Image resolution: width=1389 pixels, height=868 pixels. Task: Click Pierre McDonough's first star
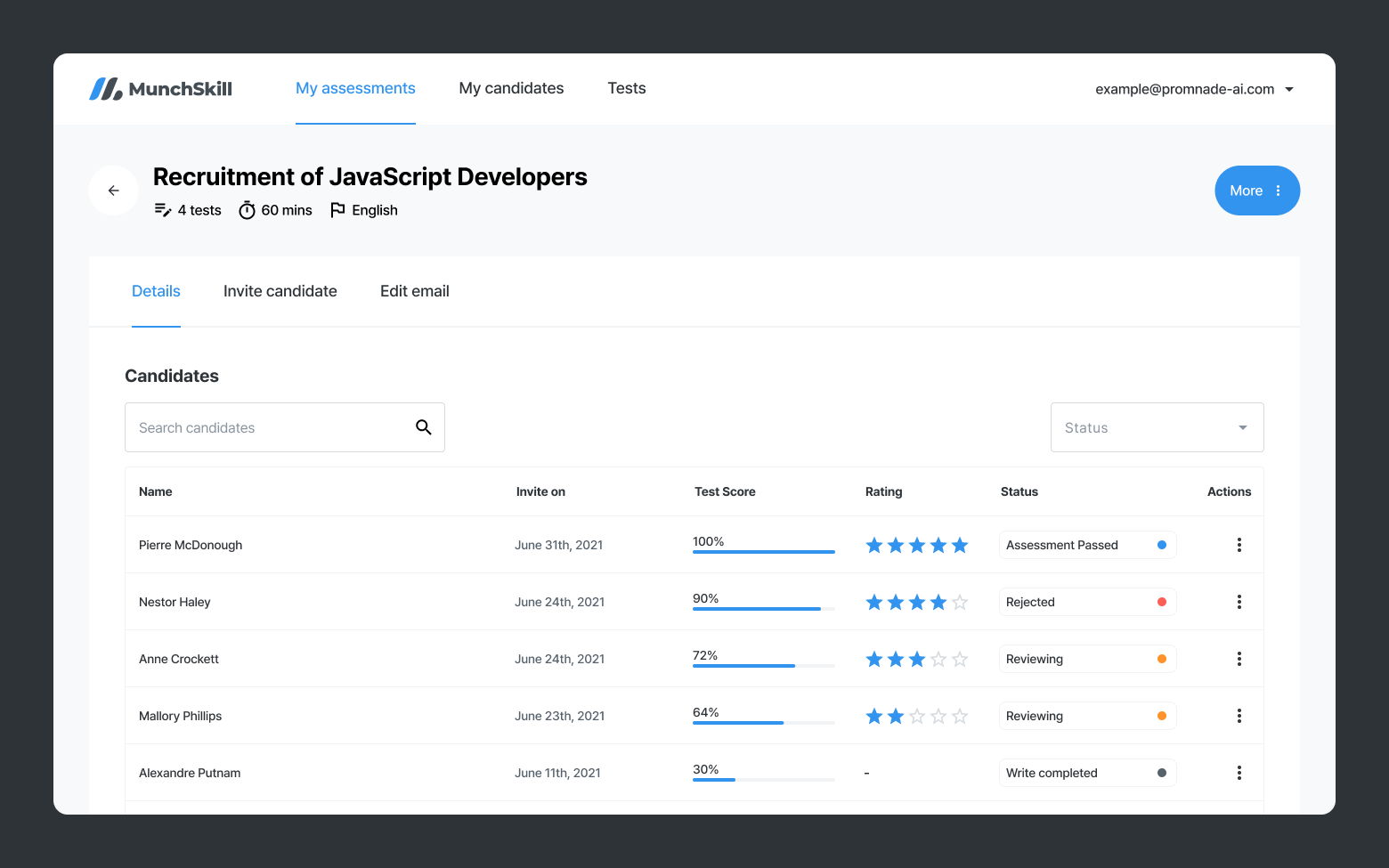874,545
